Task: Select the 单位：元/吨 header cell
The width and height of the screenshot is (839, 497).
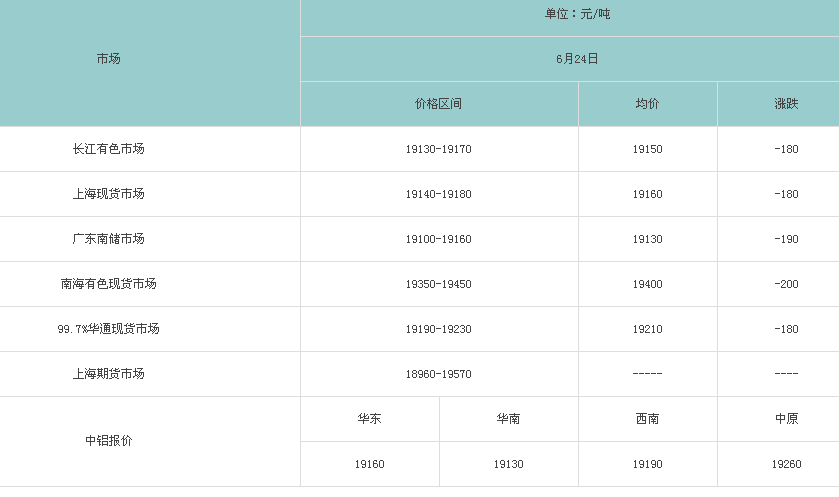Action: pos(577,14)
